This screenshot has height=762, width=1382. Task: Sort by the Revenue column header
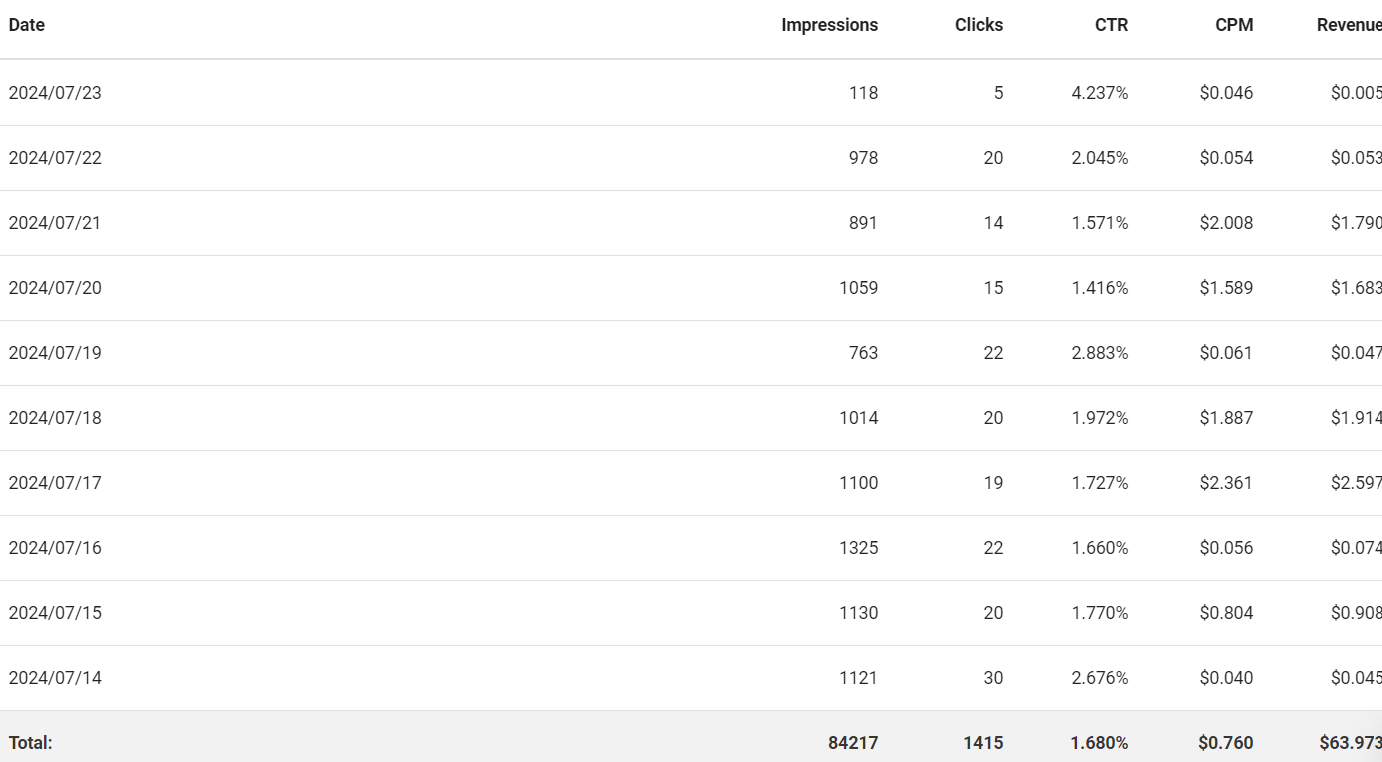(1349, 25)
